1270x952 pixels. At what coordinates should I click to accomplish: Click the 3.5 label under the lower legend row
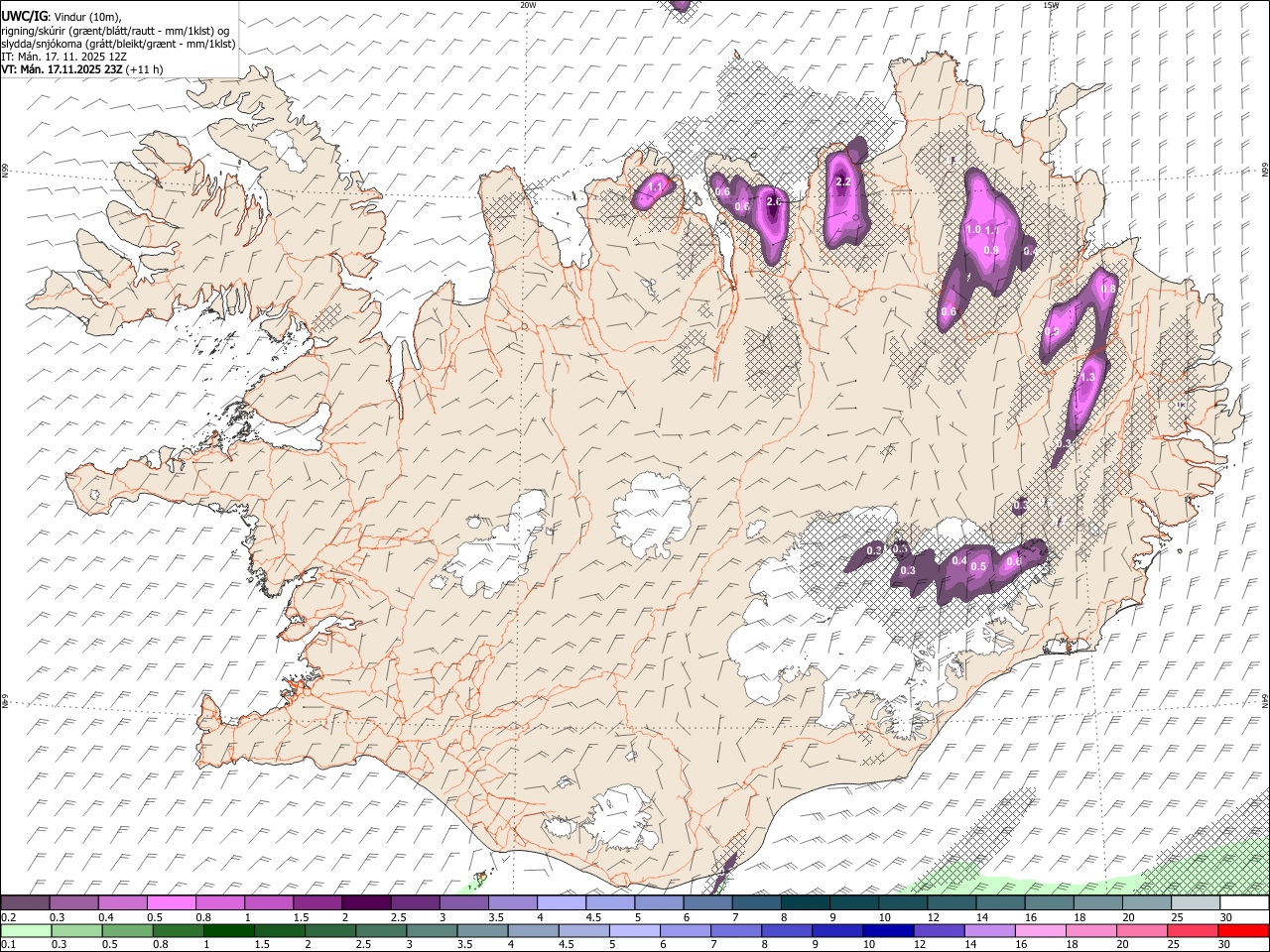[x=465, y=944]
